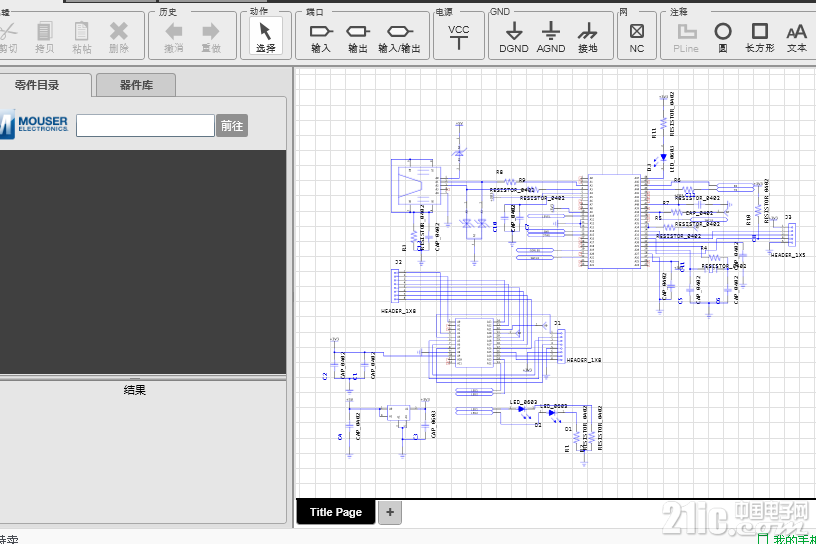This screenshot has height=544, width=816.
Task: Place a VCC power symbol
Action: coord(458,37)
